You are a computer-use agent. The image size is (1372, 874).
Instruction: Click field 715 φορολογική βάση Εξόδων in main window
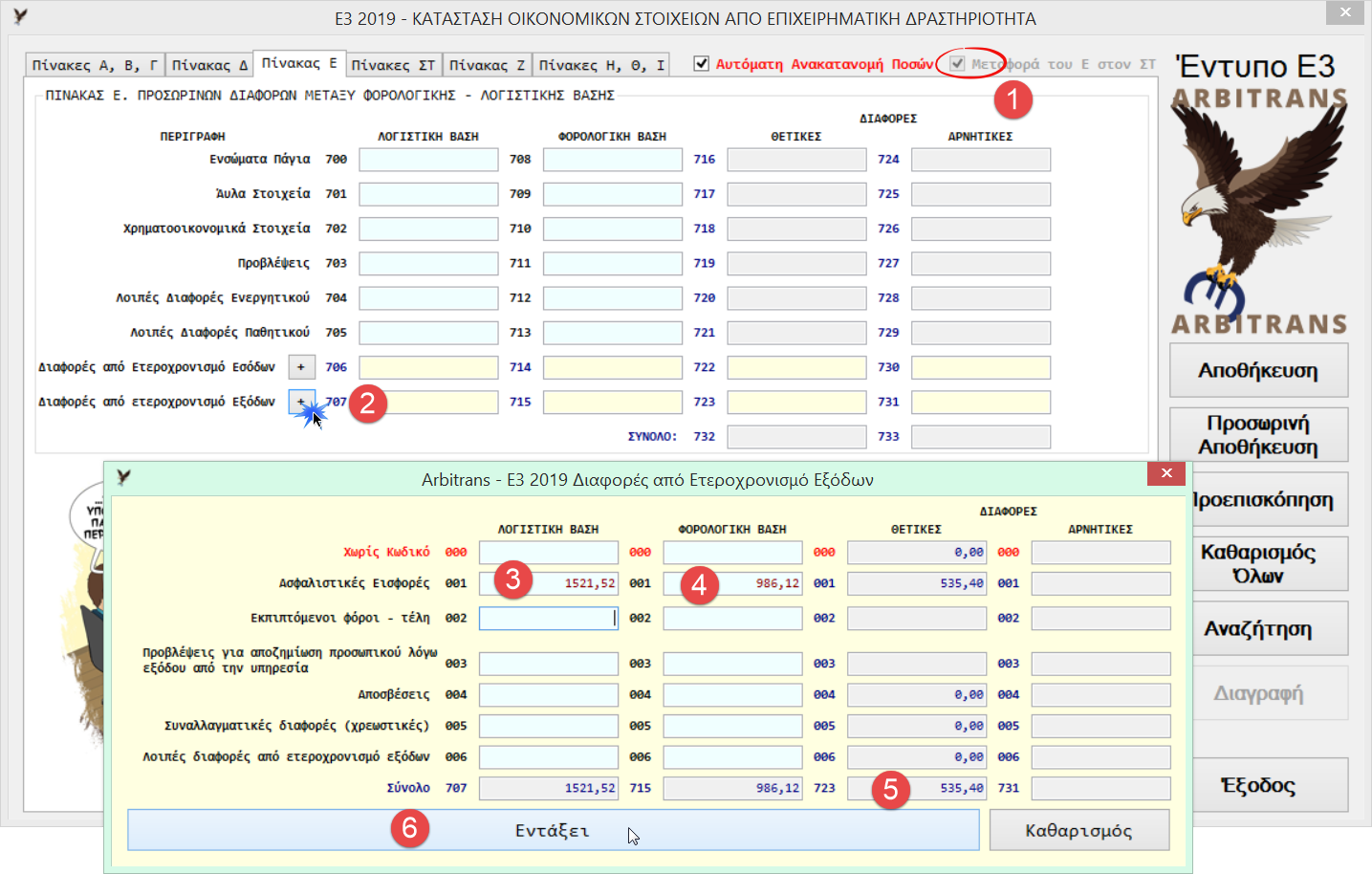click(613, 402)
